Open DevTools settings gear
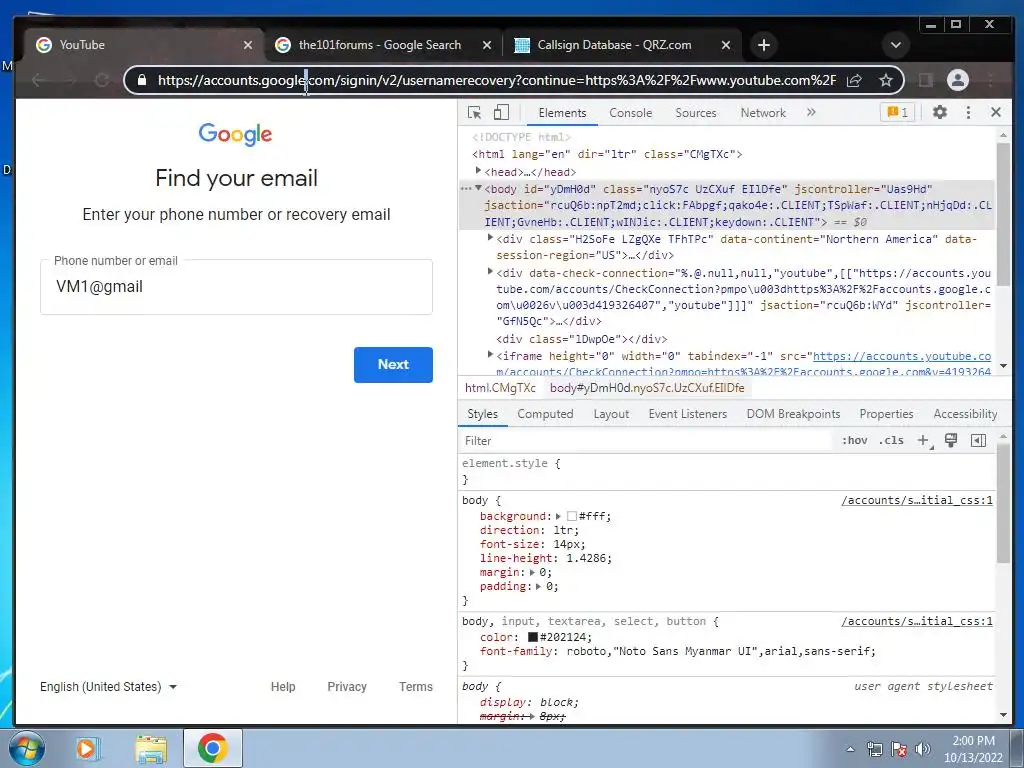This screenshot has width=1024, height=768. (939, 112)
